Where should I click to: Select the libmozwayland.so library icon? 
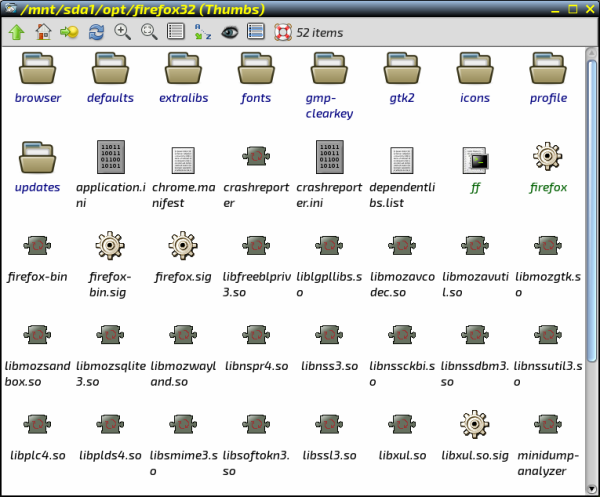click(x=183, y=335)
